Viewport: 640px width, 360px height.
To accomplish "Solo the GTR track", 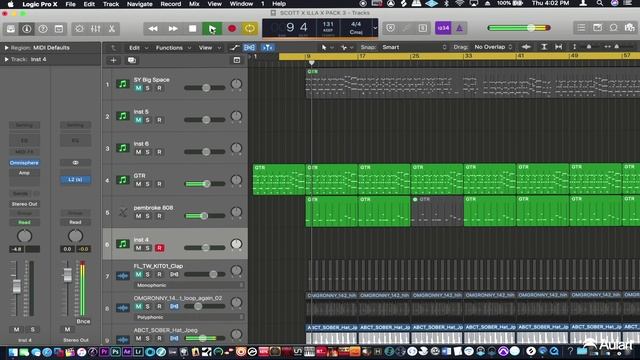I will tap(148, 184).
